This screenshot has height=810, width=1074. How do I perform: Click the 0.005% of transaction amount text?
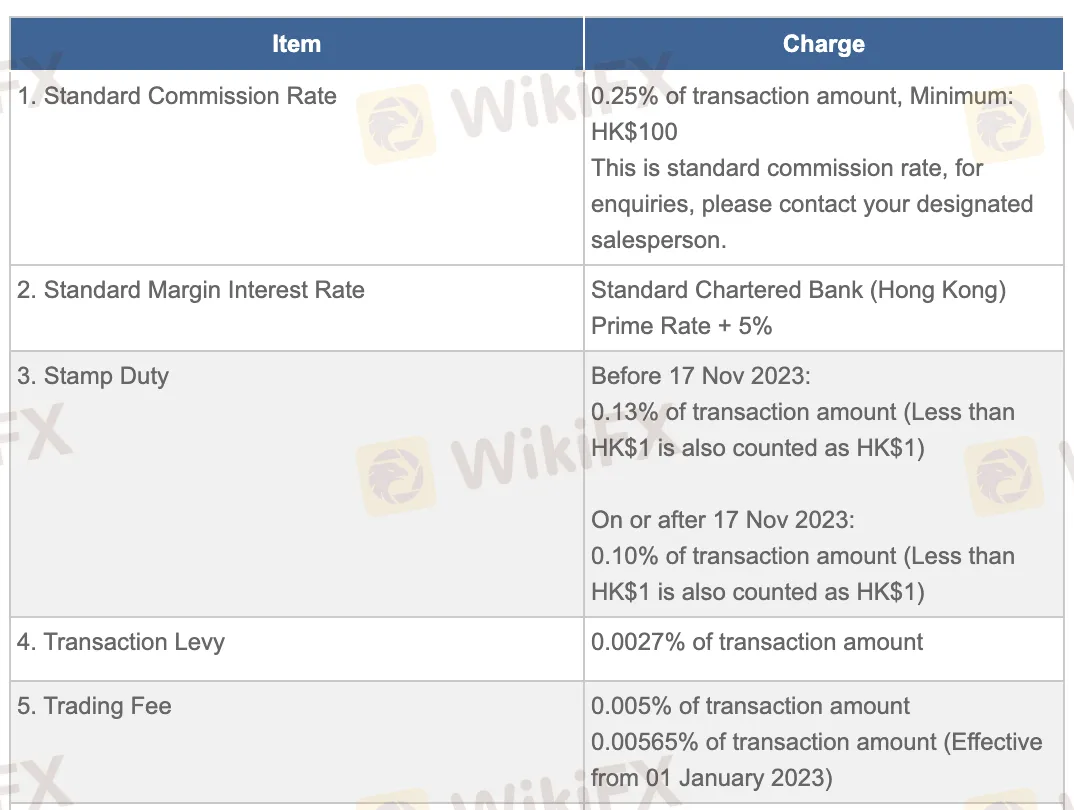pyautogui.click(x=750, y=706)
